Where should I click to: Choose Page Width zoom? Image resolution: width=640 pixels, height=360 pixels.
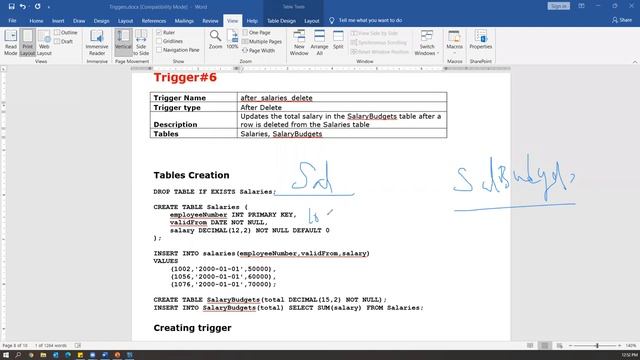tap(258, 50)
